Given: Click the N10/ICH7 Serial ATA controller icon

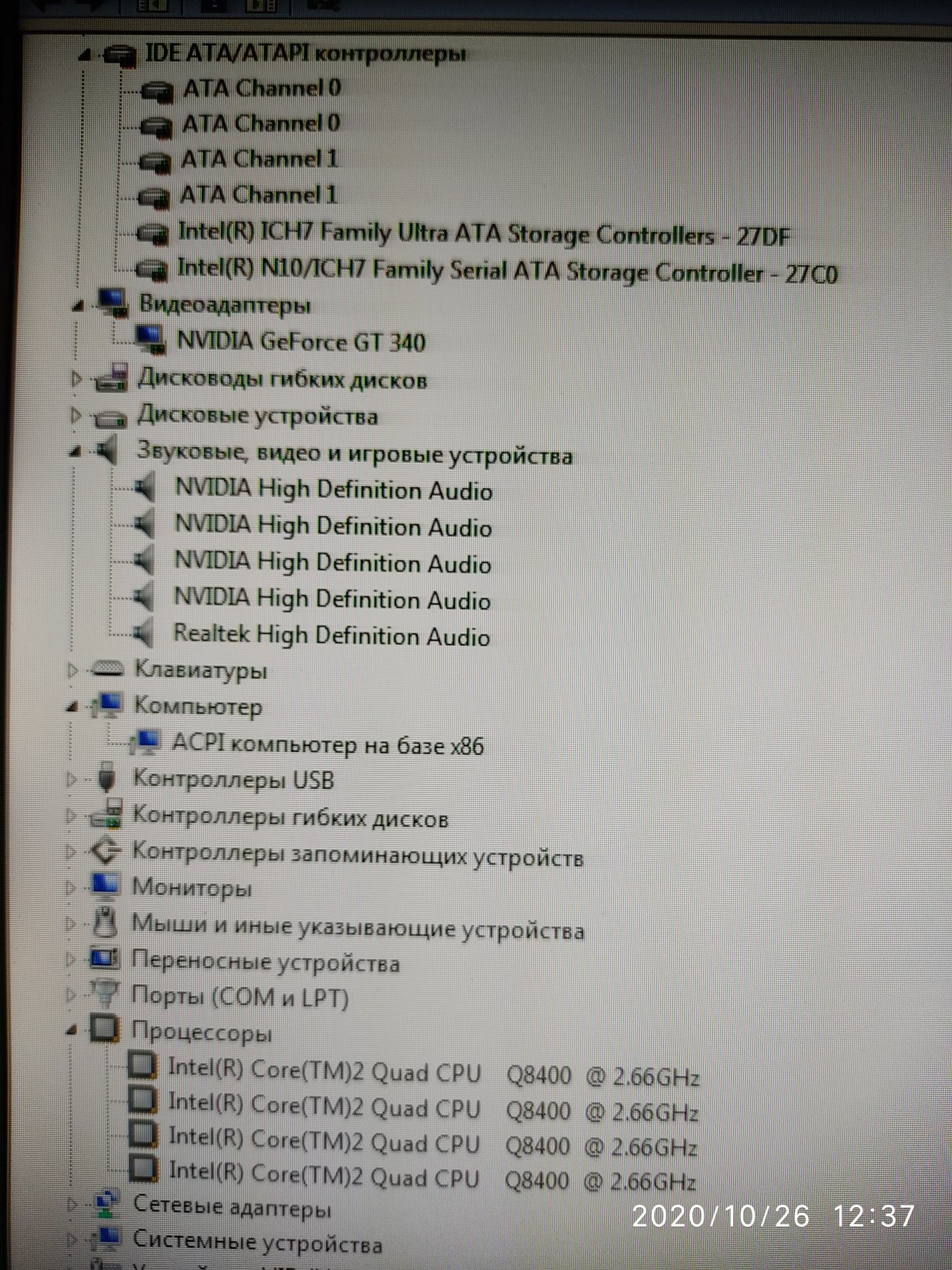Looking at the screenshot, I should (152, 269).
